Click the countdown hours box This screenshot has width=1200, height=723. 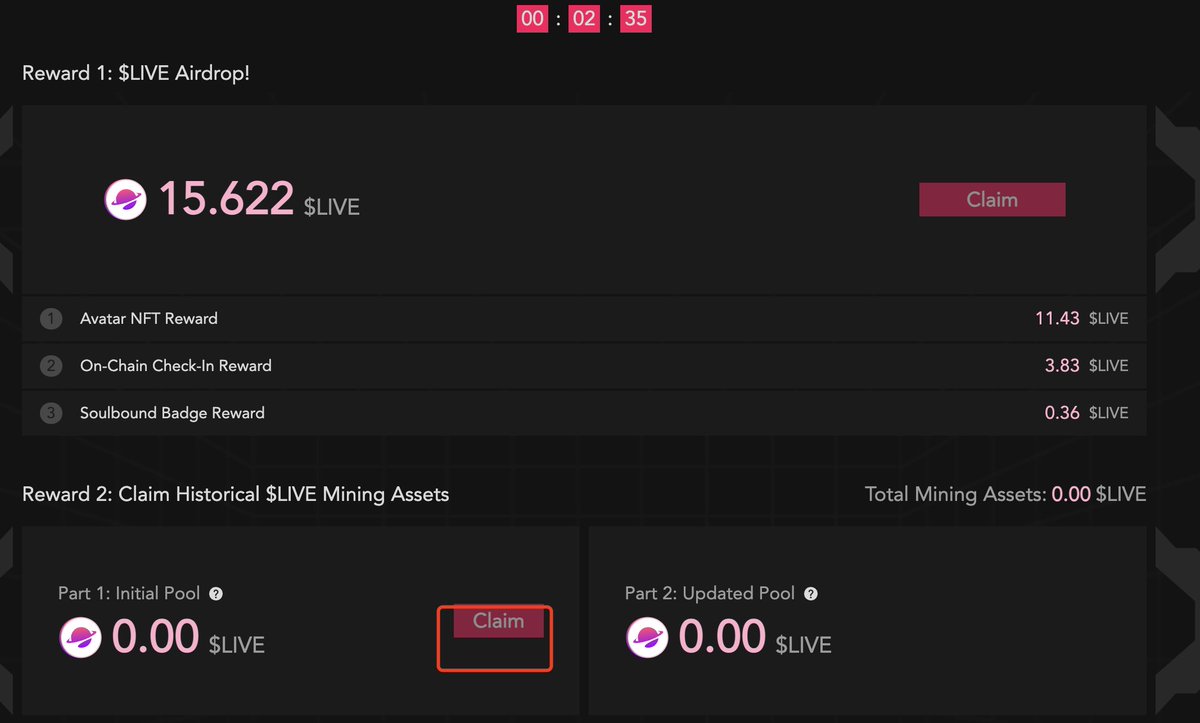click(x=532, y=19)
